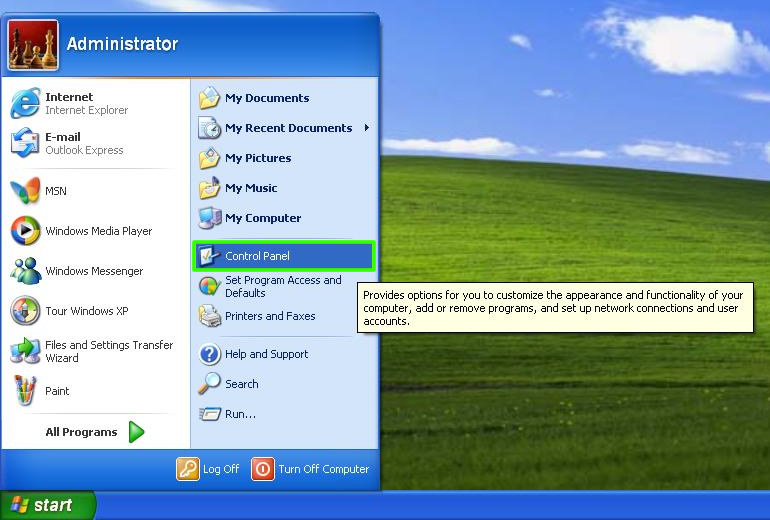Open the Outlook Express e-mail icon
The height and width of the screenshot is (520, 770).
pos(25,143)
